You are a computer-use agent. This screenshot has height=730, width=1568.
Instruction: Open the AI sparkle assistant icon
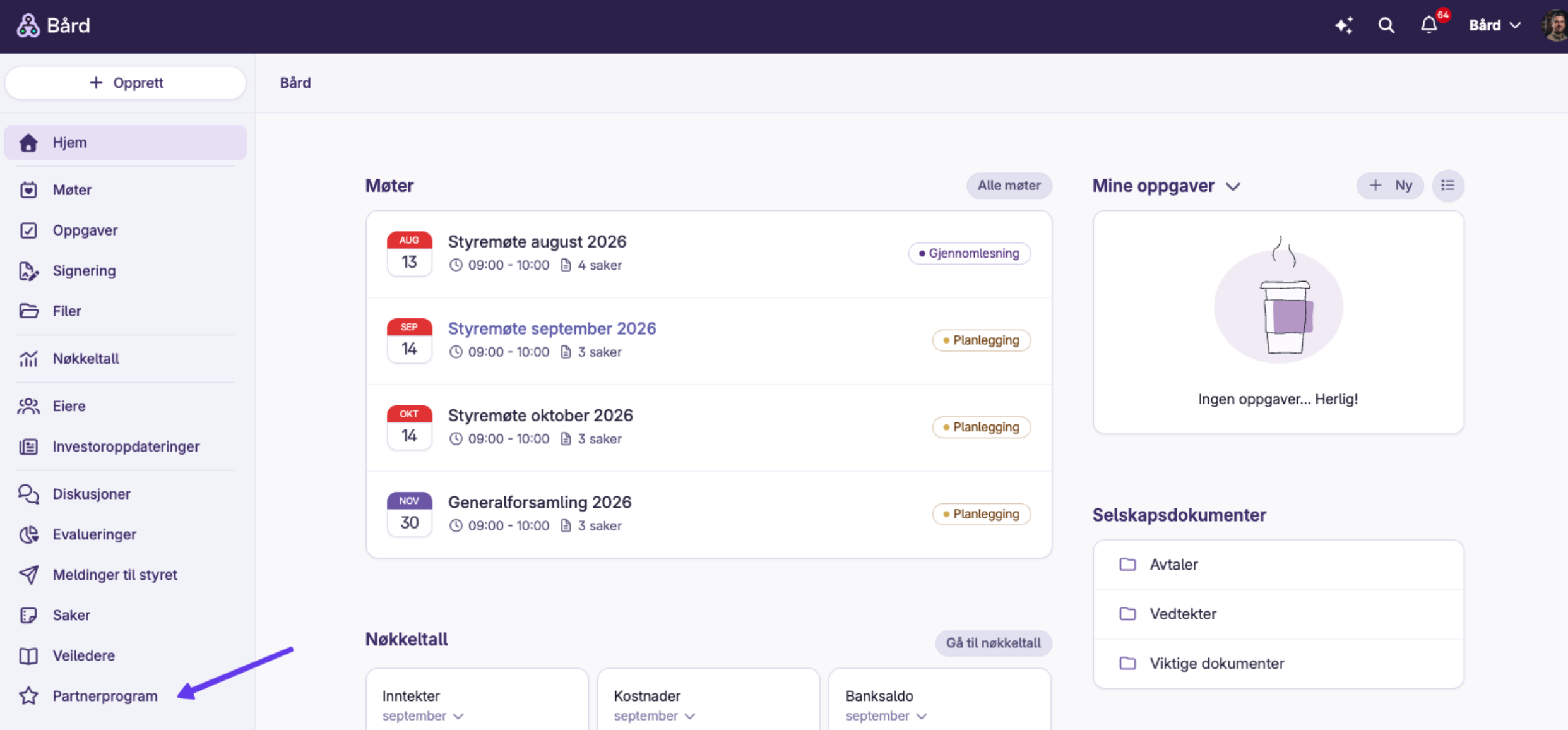[1344, 25]
